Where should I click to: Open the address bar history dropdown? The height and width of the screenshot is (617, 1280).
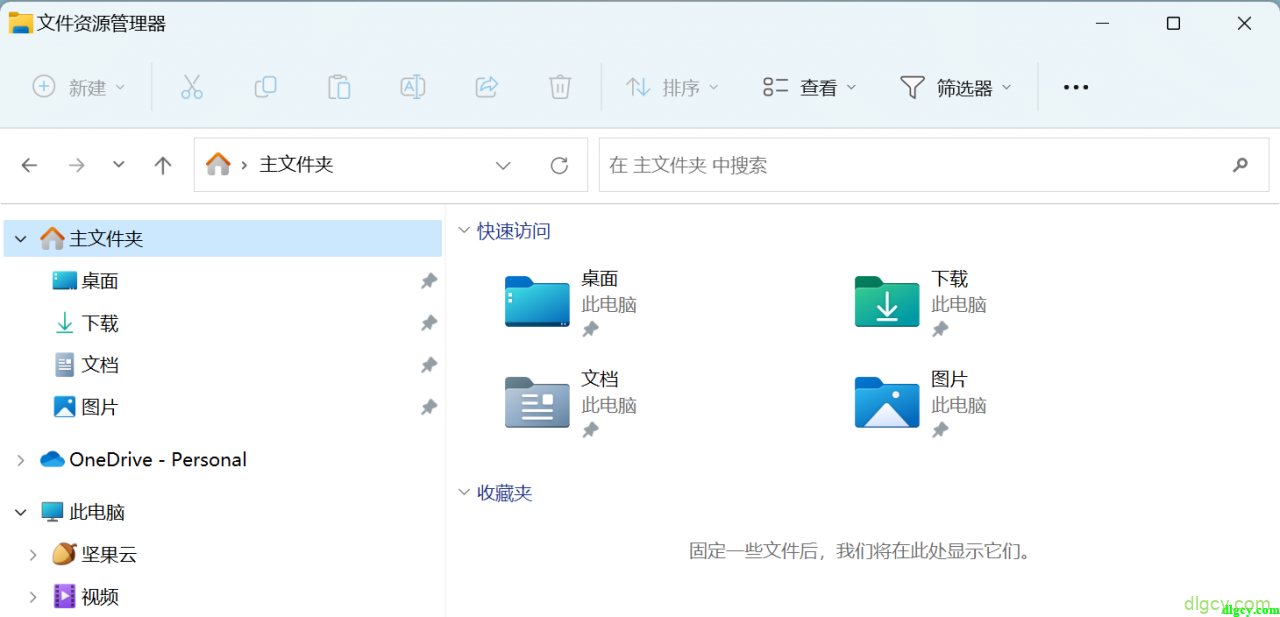tap(503, 165)
